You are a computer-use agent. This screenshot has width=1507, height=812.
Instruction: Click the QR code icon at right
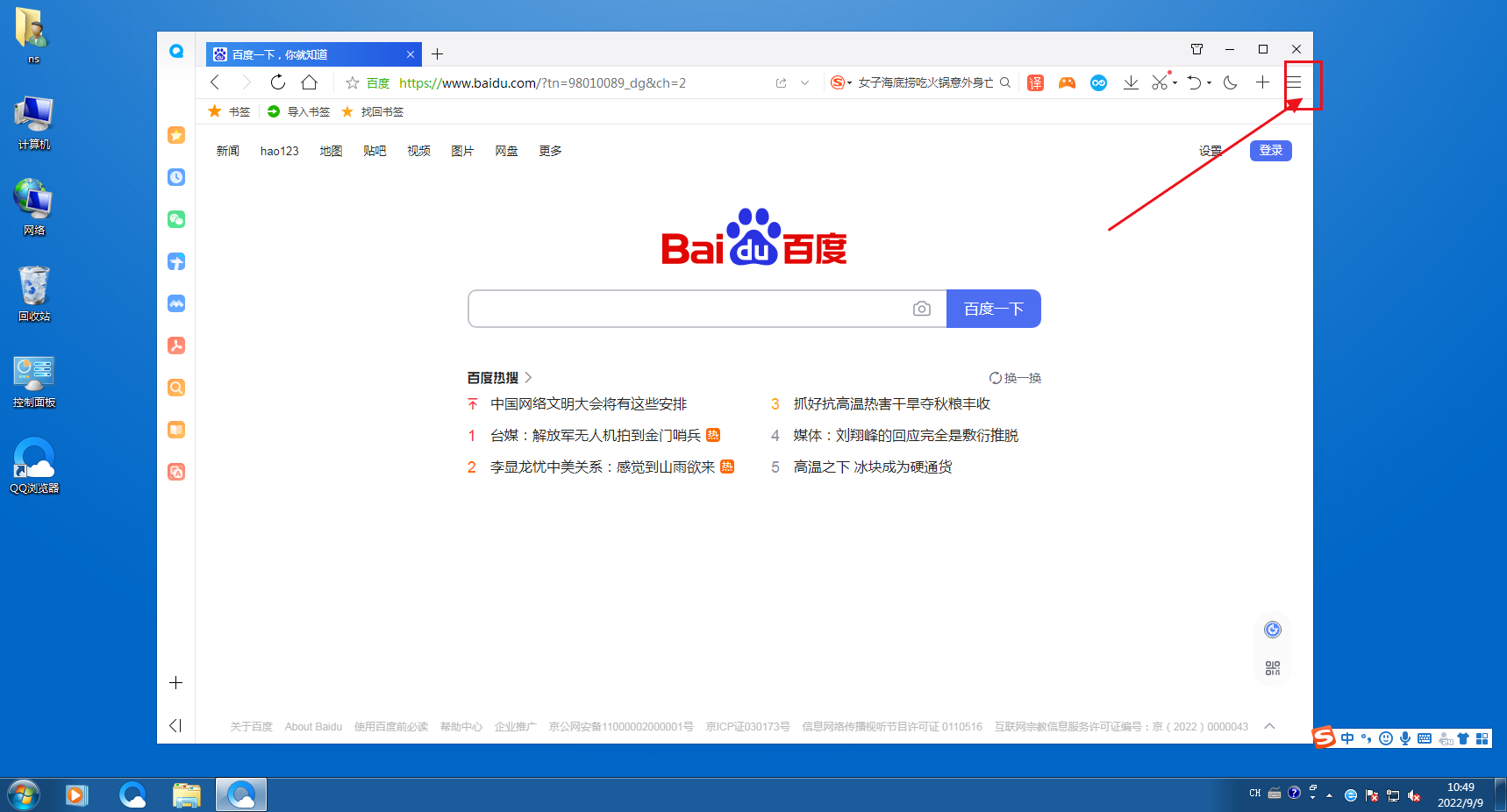click(x=1273, y=668)
